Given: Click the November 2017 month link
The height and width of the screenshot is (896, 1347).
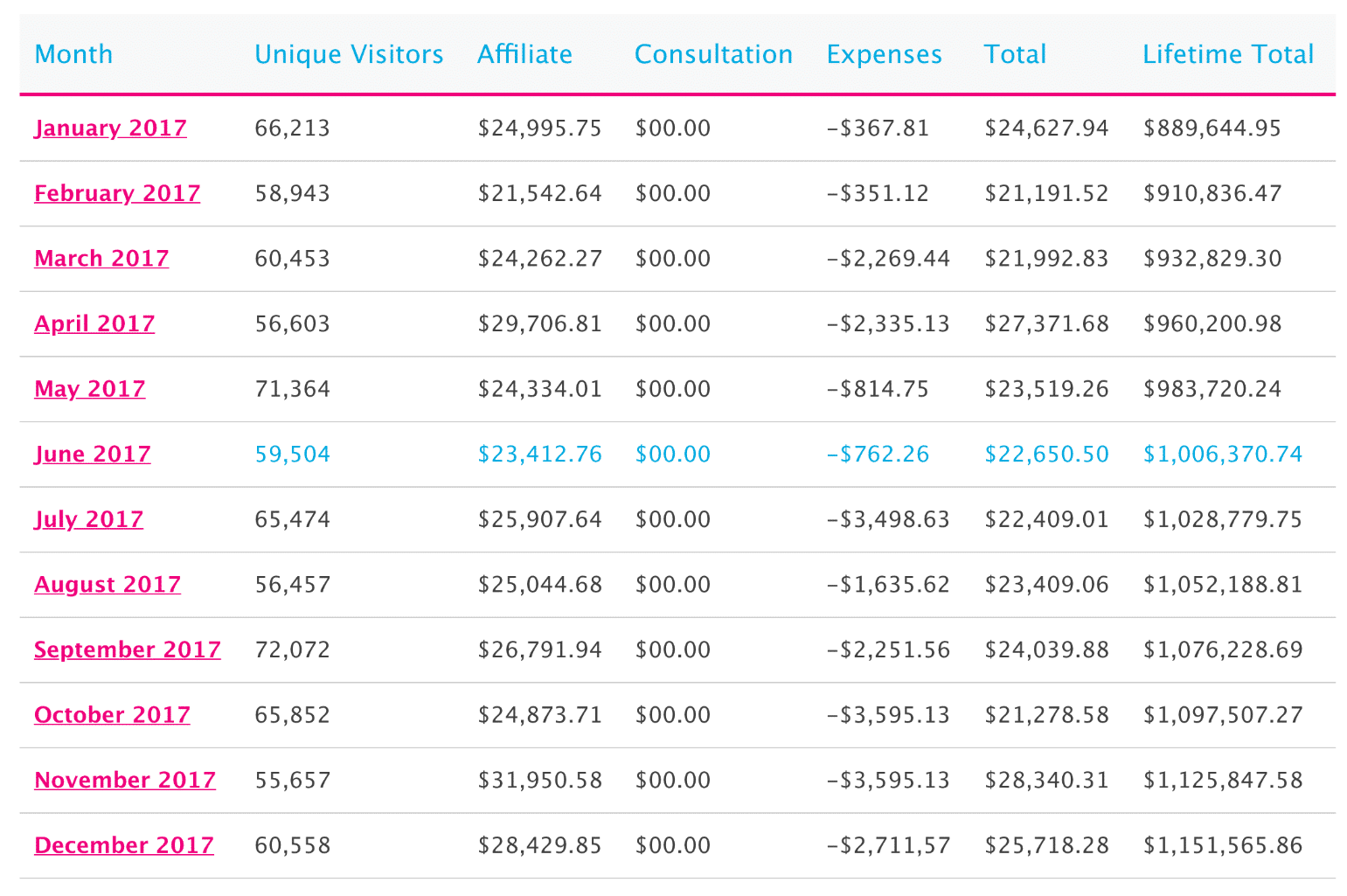Looking at the screenshot, I should click(125, 781).
